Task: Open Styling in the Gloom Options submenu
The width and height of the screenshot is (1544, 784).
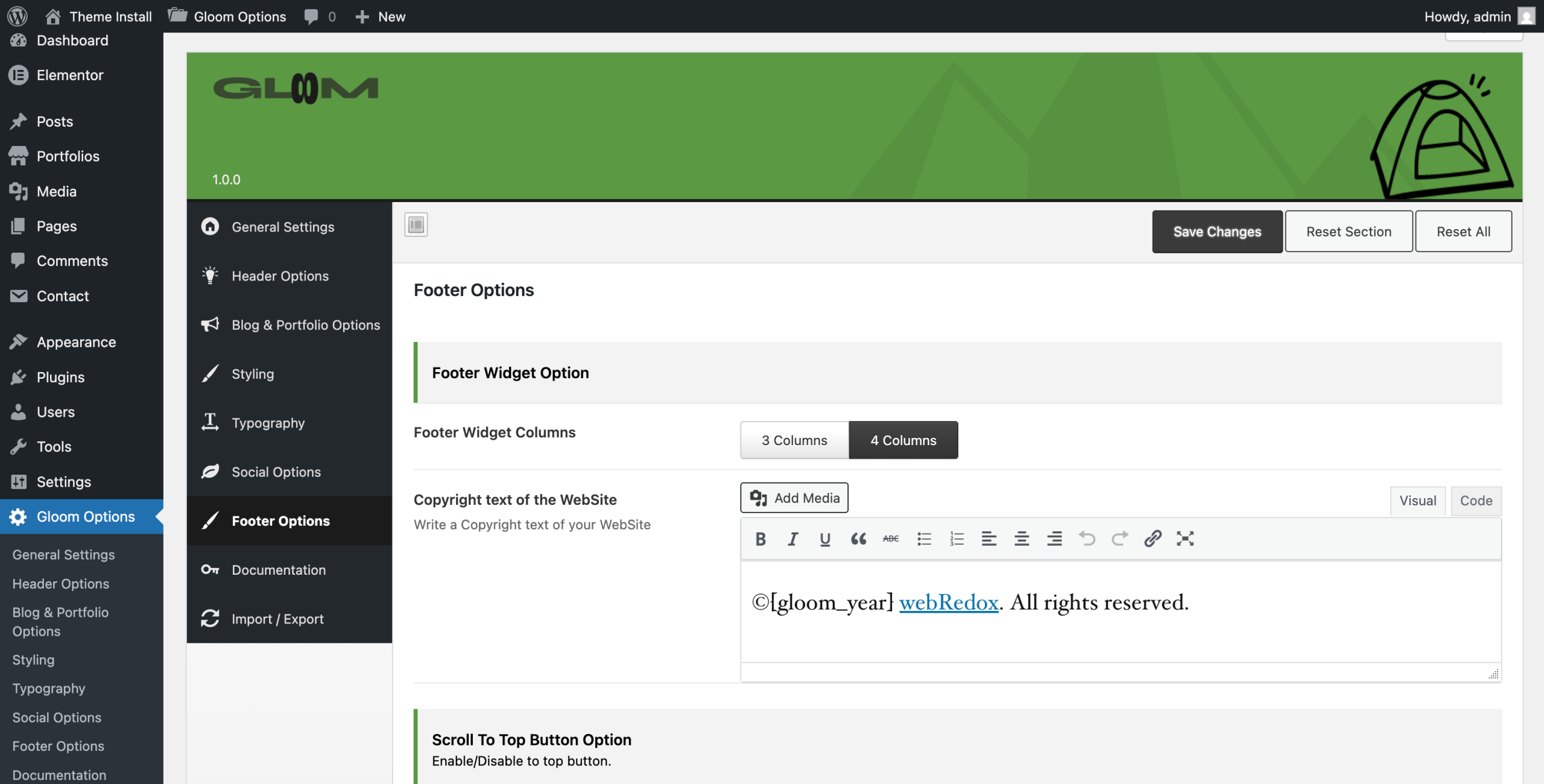Action: (x=33, y=660)
